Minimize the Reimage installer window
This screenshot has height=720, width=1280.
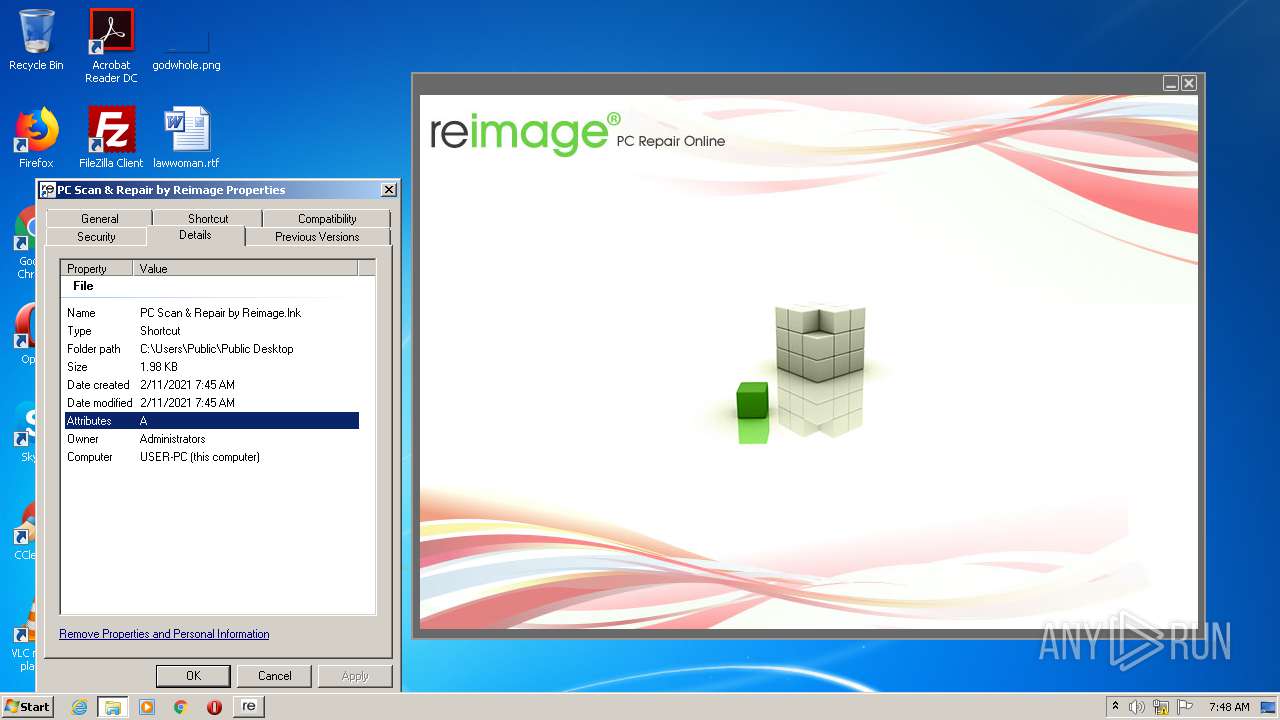(x=1171, y=83)
